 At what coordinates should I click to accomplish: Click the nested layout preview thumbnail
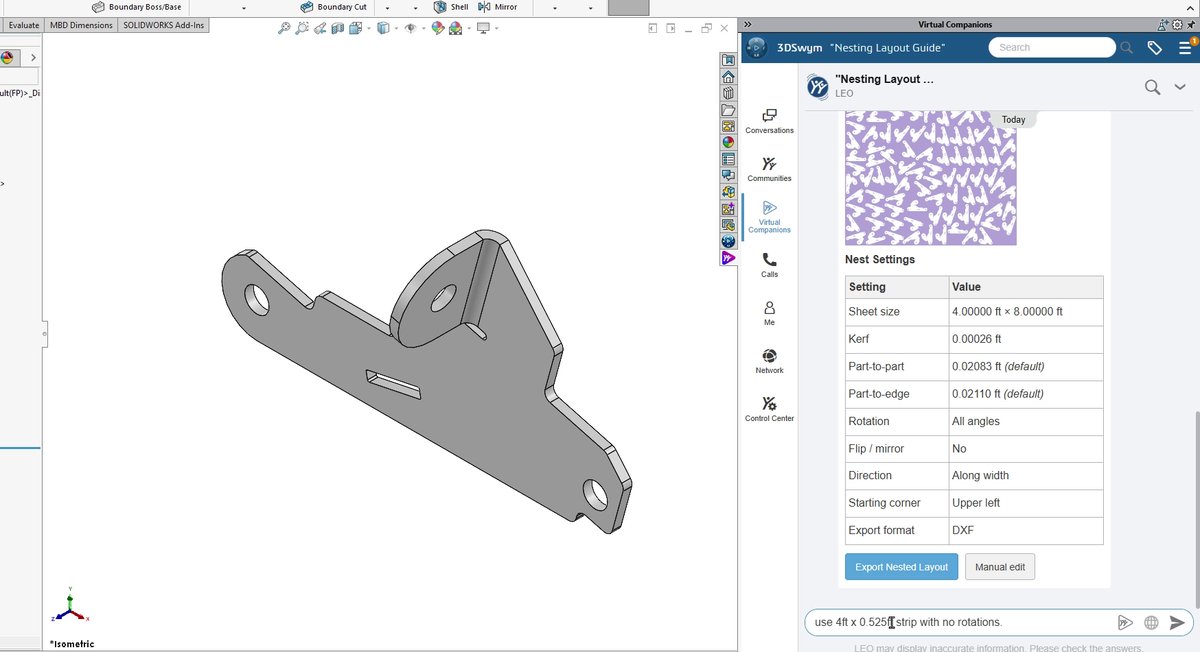point(930,178)
